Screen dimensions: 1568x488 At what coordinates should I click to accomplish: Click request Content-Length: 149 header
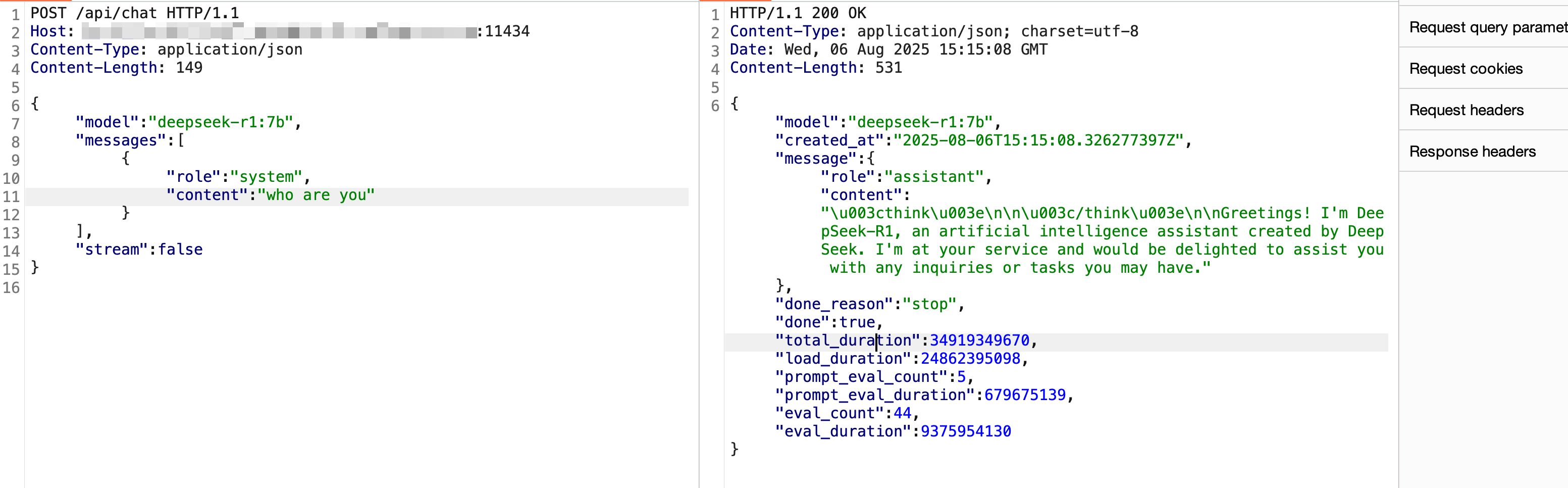tap(116, 68)
